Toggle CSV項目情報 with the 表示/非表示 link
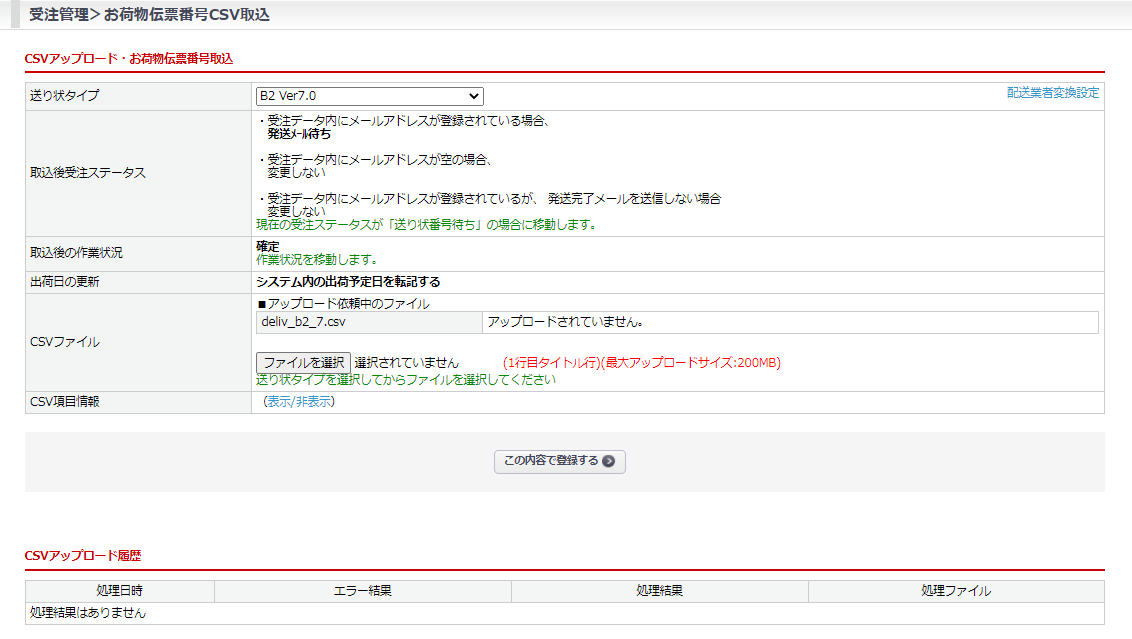The height and width of the screenshot is (639, 1132). coord(299,402)
